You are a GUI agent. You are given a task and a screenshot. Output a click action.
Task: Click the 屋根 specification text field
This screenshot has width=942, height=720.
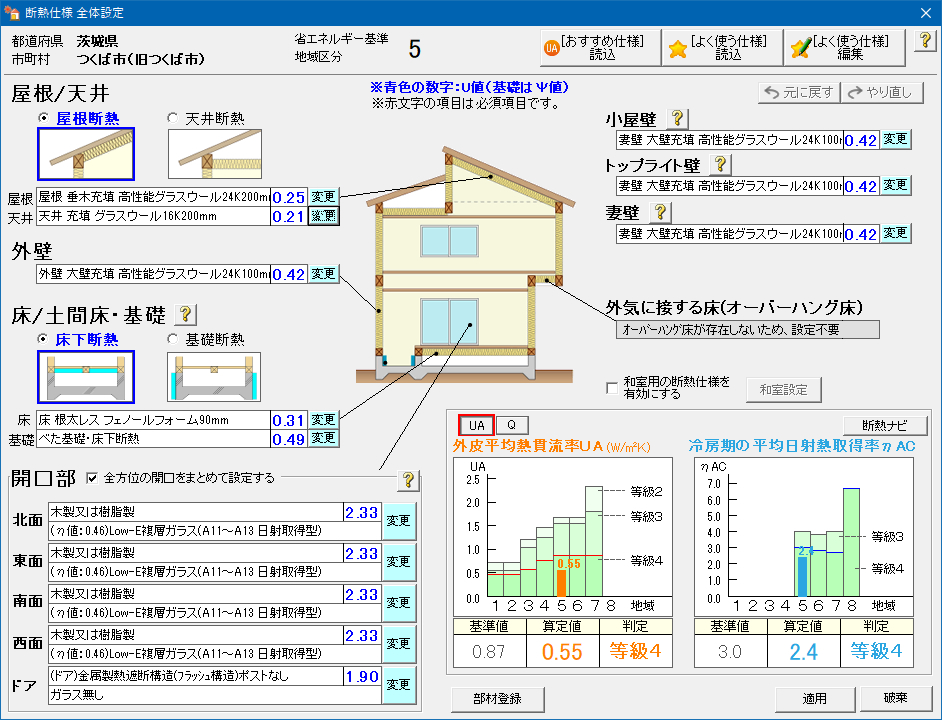[153, 198]
